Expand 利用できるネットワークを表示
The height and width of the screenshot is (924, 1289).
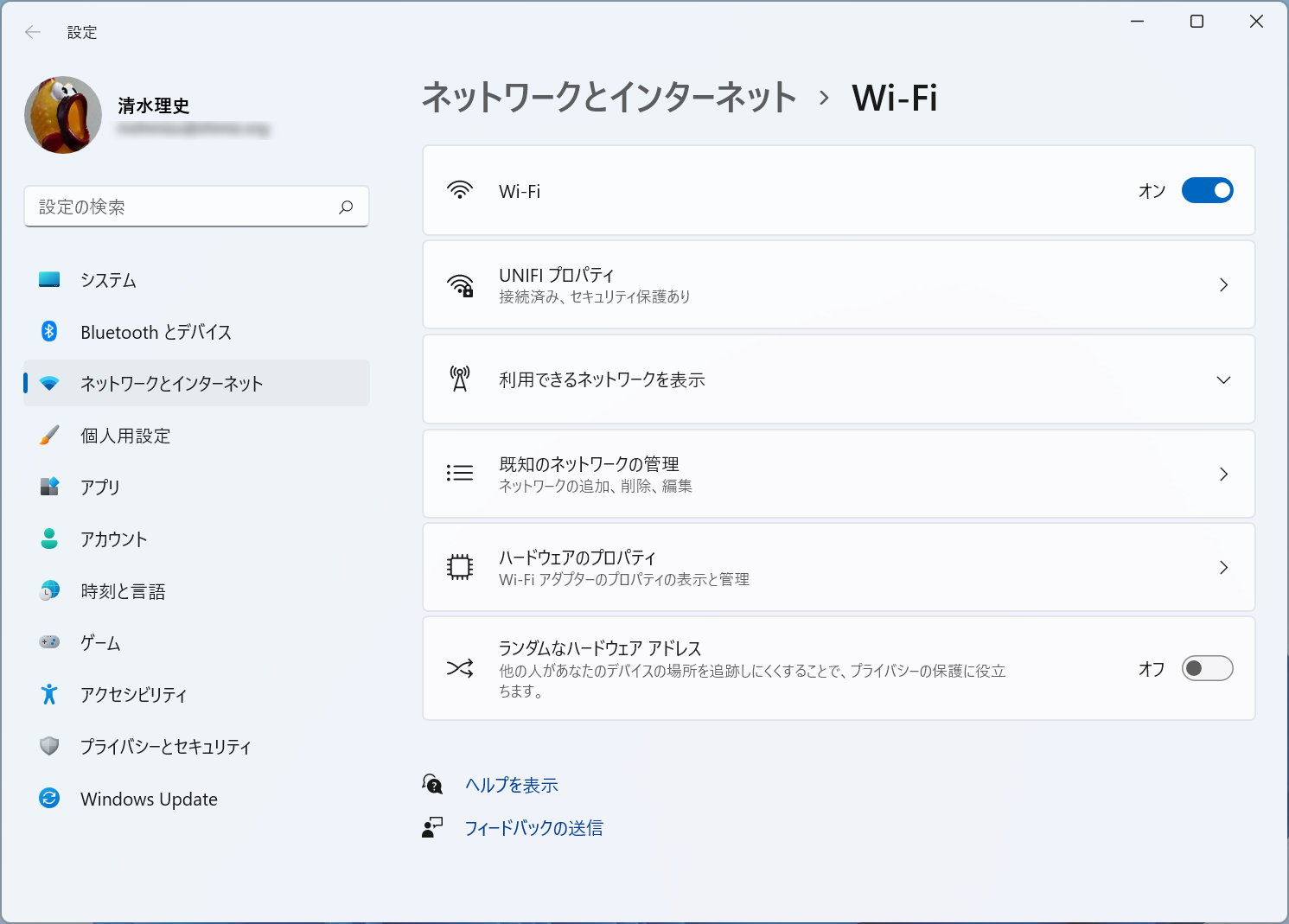(1223, 379)
